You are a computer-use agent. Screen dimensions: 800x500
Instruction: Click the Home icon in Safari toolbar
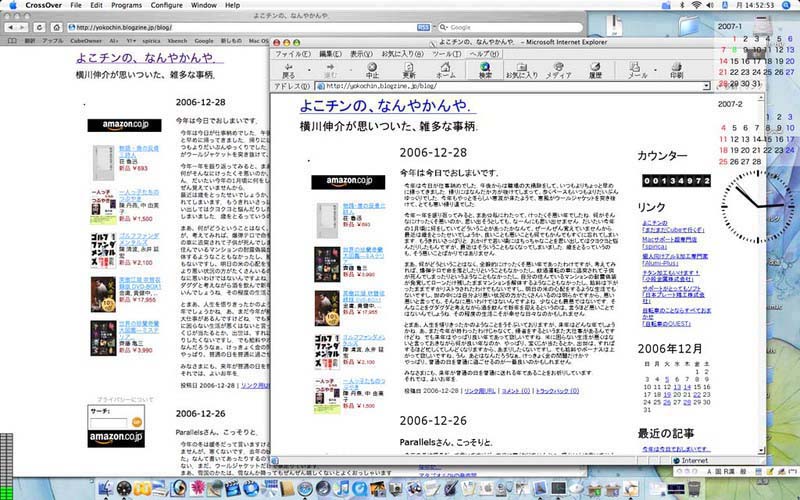[56, 28]
